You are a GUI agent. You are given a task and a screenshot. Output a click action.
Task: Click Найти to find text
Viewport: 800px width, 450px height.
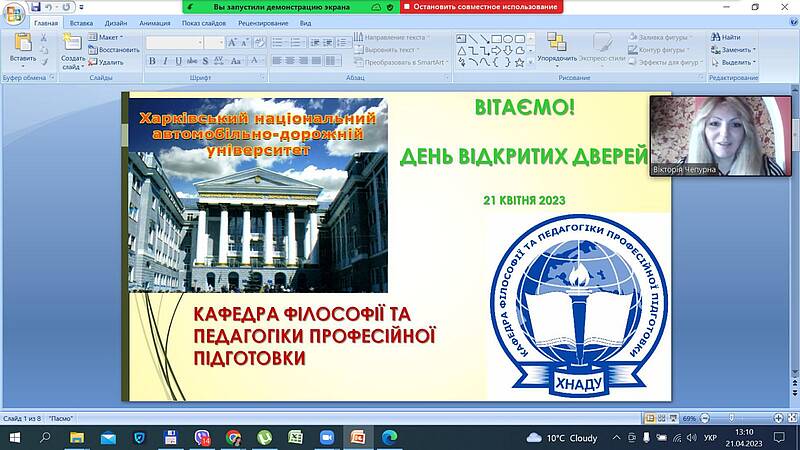coord(726,37)
